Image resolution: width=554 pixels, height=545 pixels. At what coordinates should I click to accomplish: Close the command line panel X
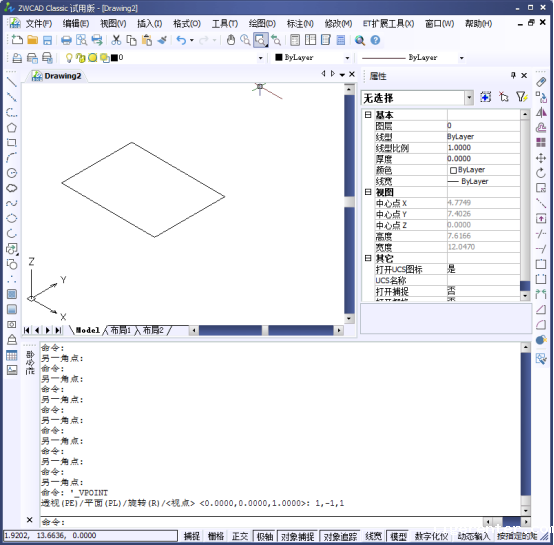click(30, 520)
